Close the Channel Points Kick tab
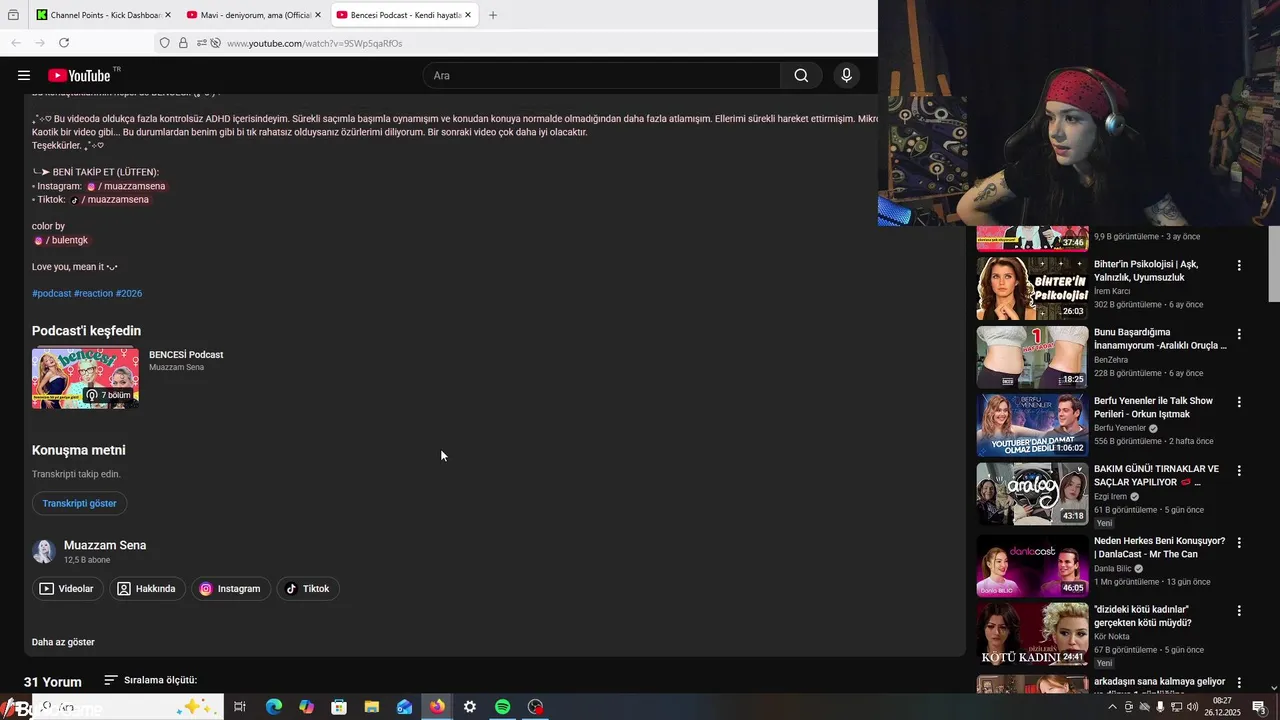Image resolution: width=1280 pixels, height=720 pixels. [168, 15]
